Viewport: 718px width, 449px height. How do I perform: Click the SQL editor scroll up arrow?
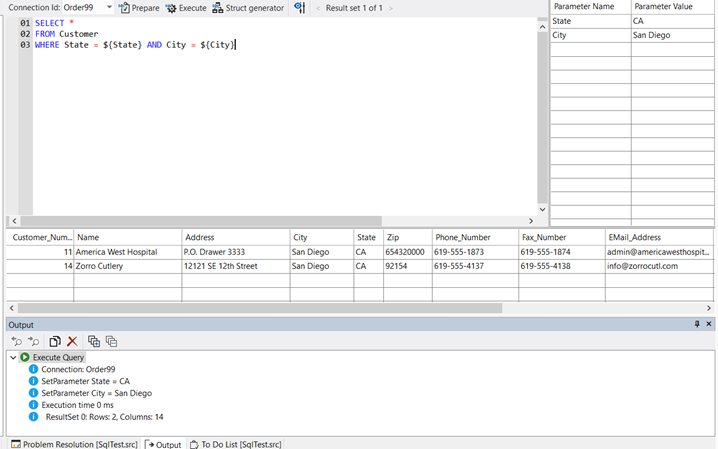coord(542,27)
